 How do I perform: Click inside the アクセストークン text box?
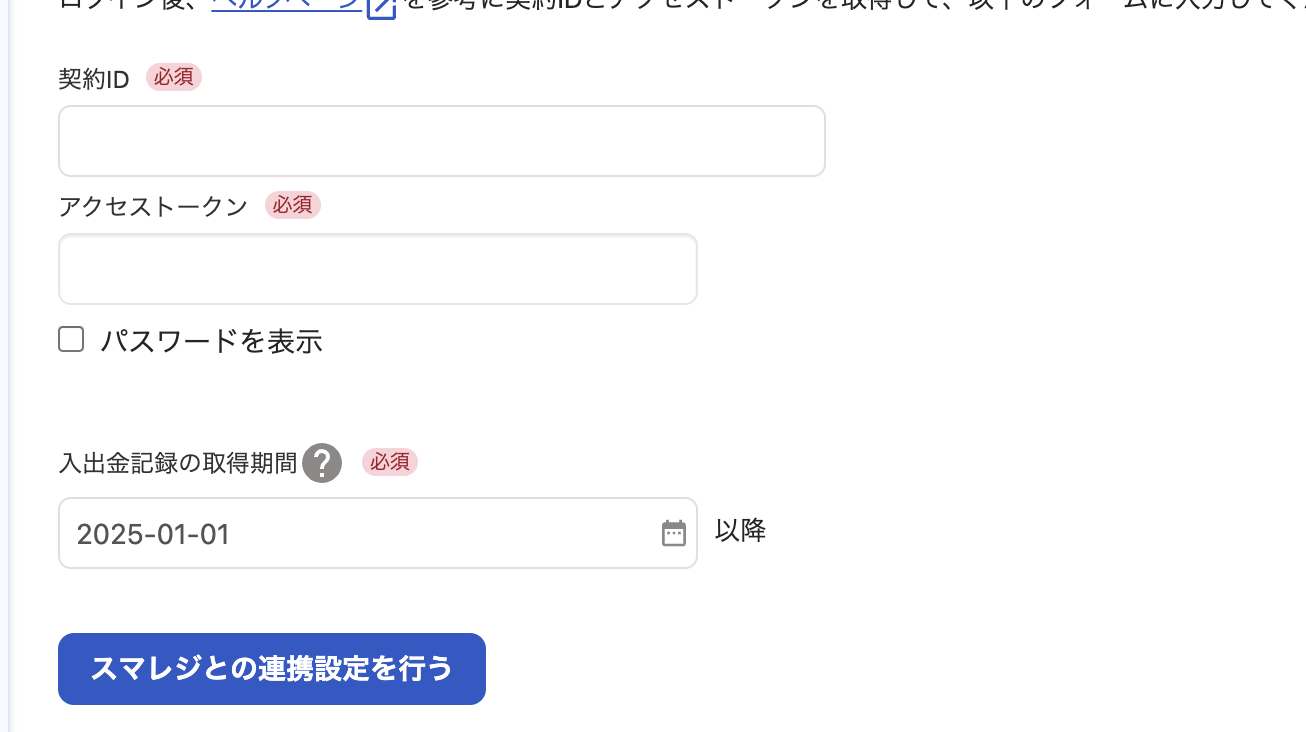[x=377, y=269]
